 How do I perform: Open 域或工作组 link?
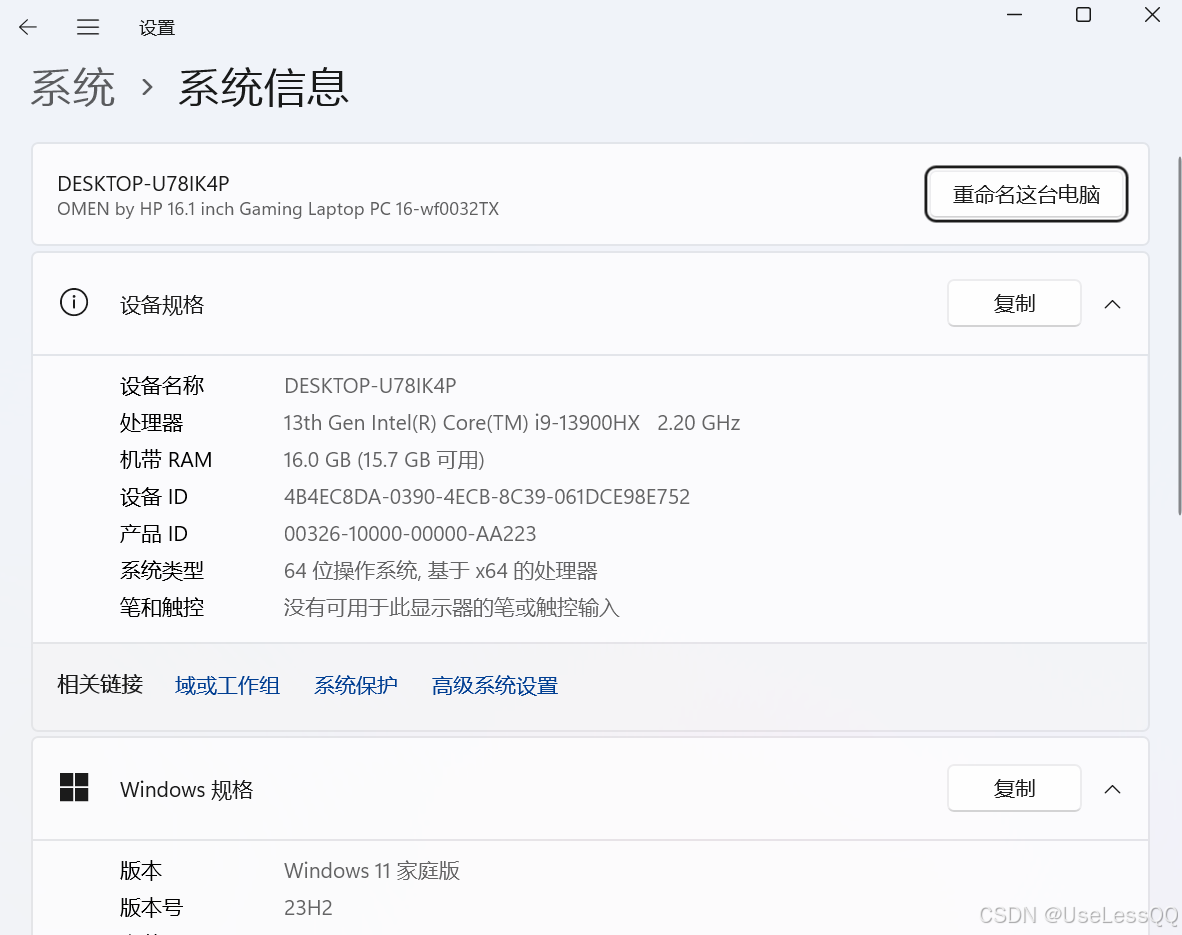tap(227, 685)
